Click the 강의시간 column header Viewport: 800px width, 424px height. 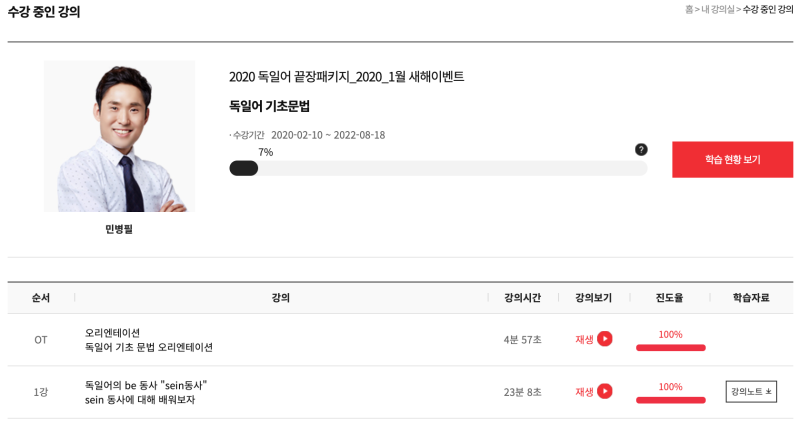[522, 298]
